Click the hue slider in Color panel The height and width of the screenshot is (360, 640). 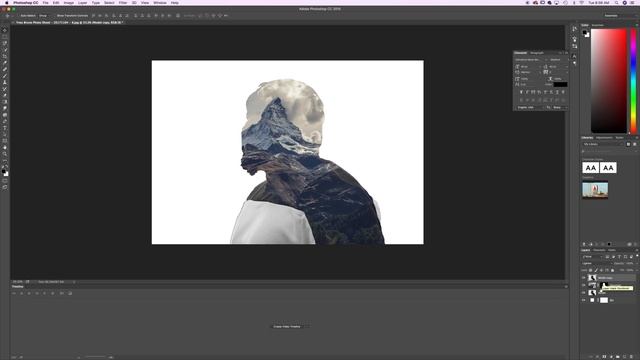click(x=633, y=81)
